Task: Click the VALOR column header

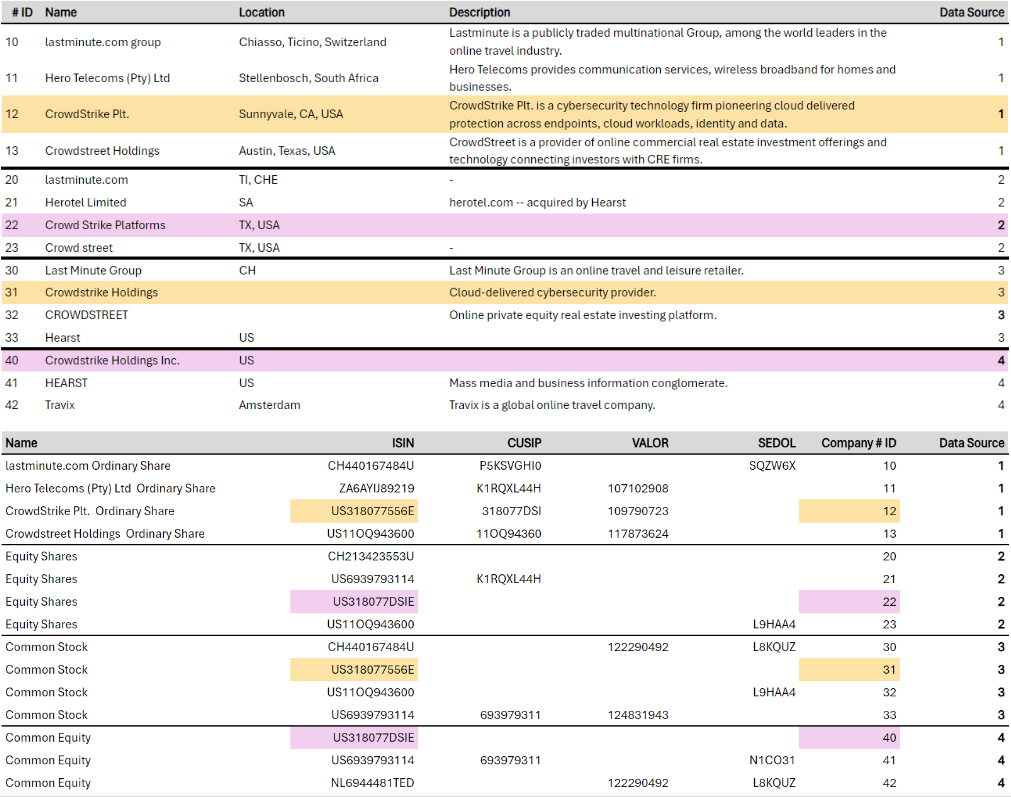Action: [x=650, y=443]
